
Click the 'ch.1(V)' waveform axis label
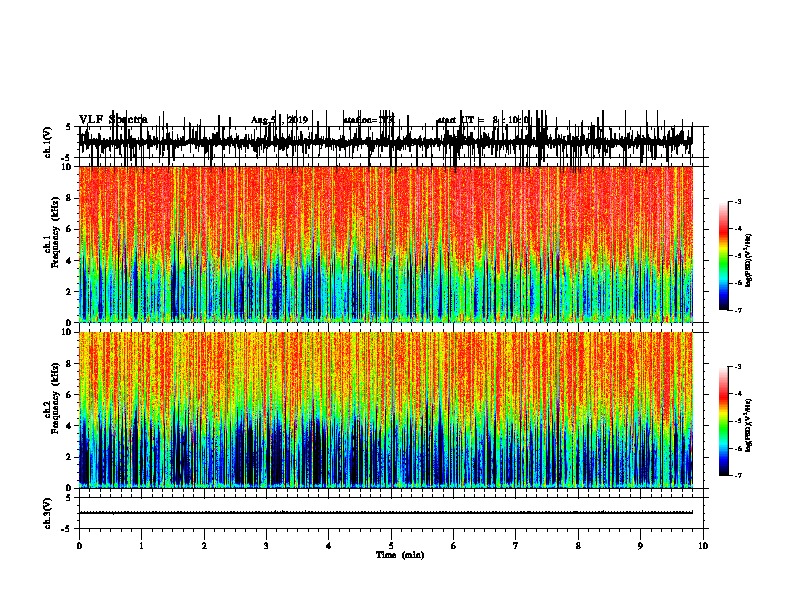48,142
